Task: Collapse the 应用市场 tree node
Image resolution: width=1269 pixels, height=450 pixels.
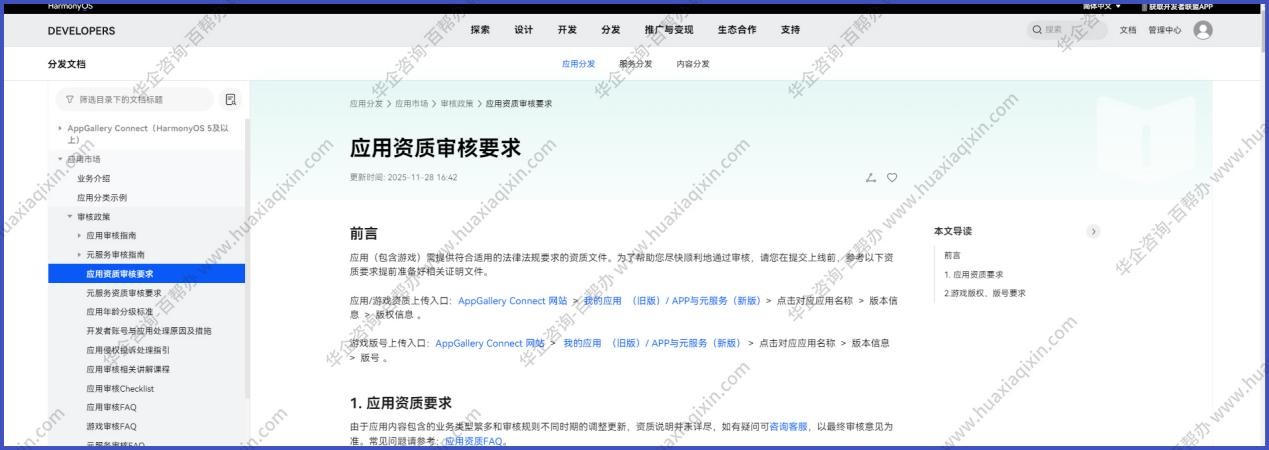Action: (60, 159)
